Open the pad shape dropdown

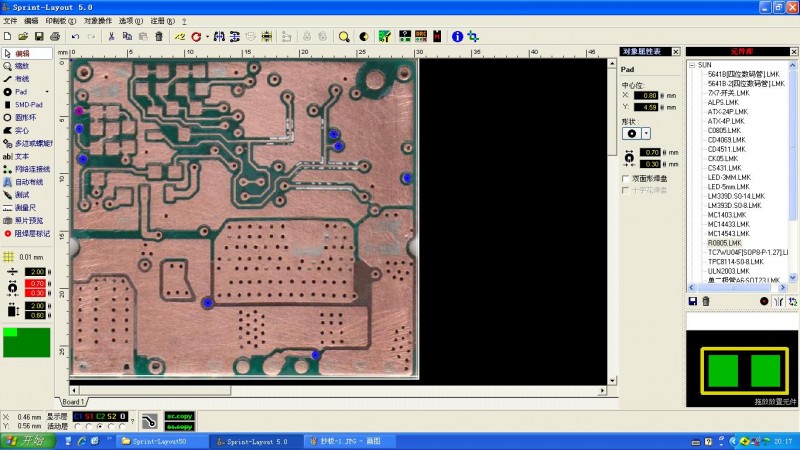coord(646,132)
